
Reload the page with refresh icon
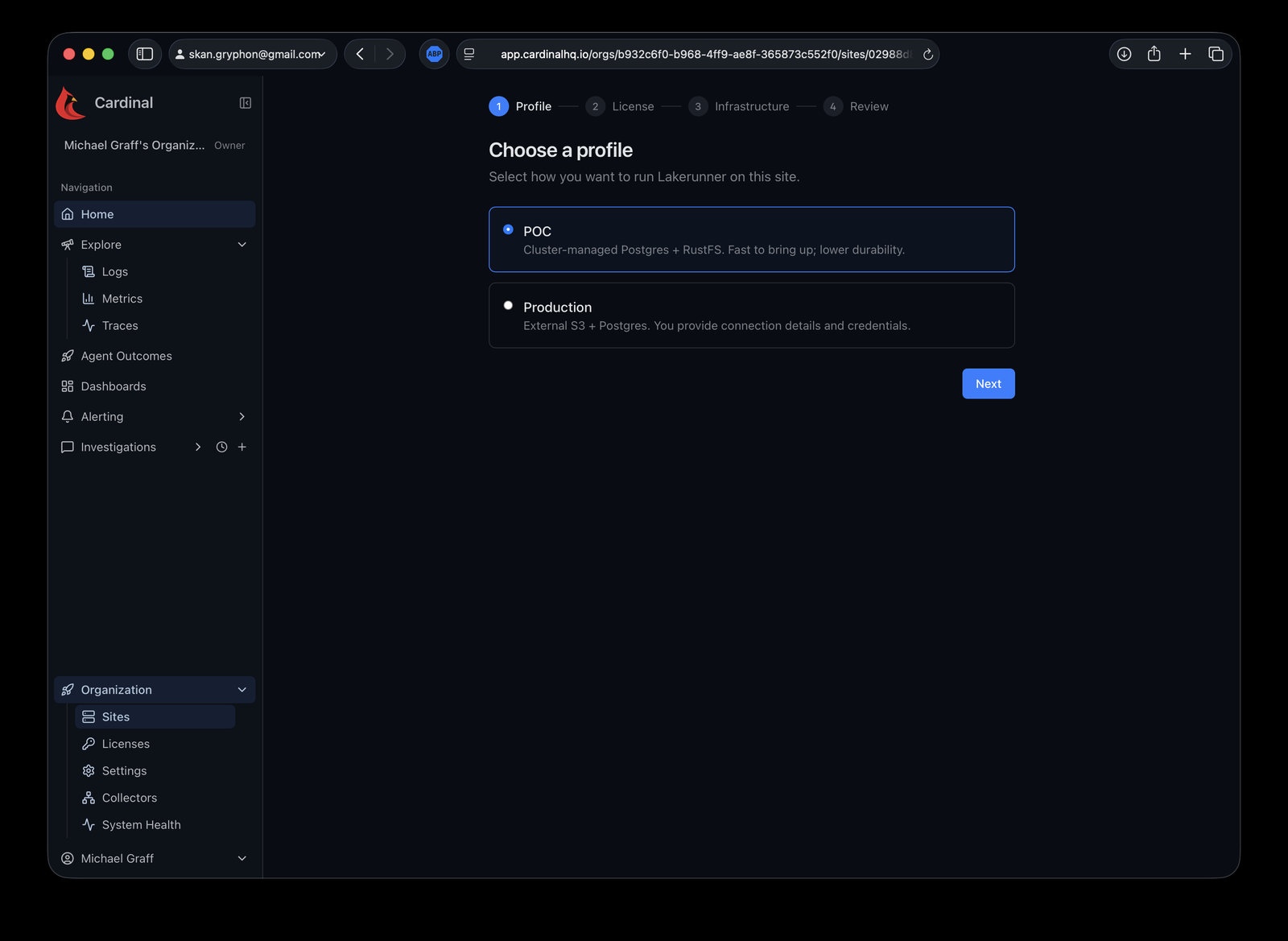click(x=927, y=54)
